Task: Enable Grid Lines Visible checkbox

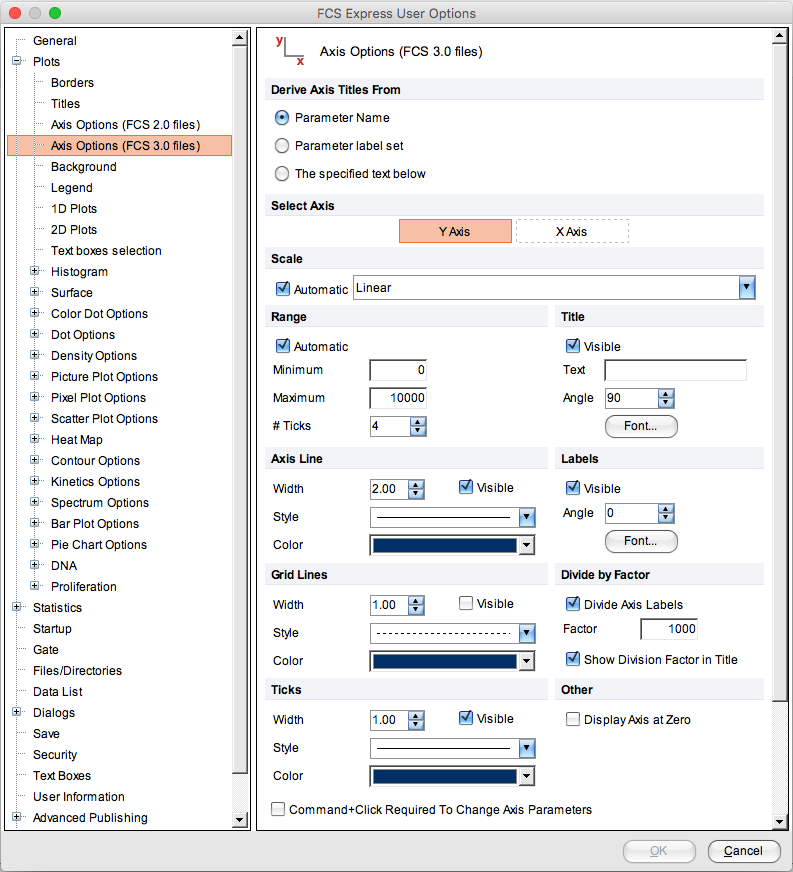Action: [x=466, y=604]
